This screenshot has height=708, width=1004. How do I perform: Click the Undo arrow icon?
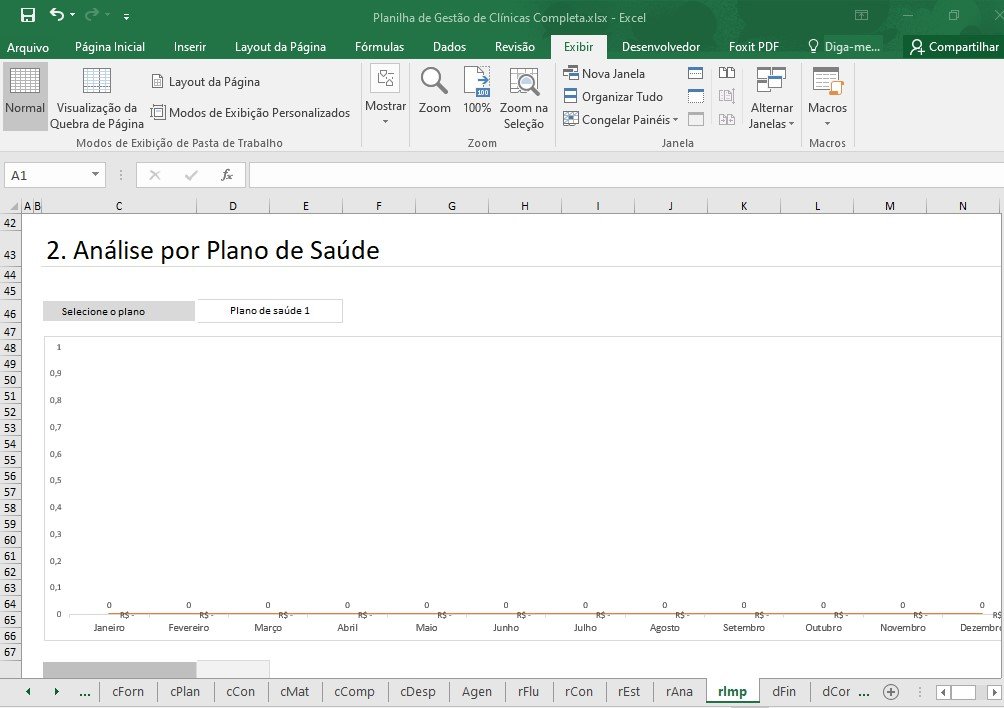57,16
